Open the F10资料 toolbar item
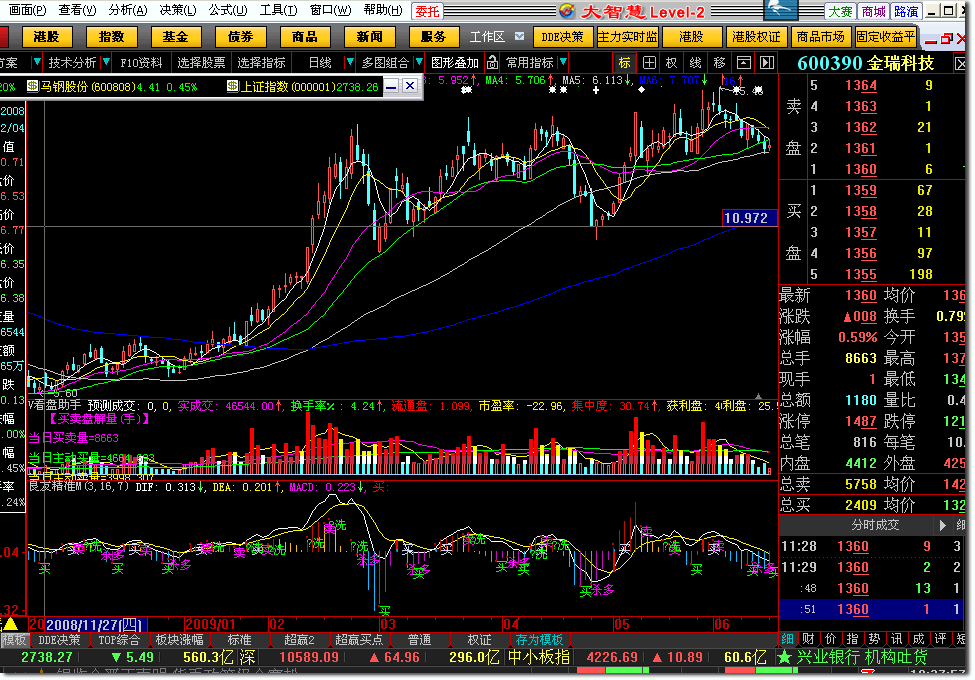The height and width of the screenshot is (680, 975). pyautogui.click(x=141, y=63)
